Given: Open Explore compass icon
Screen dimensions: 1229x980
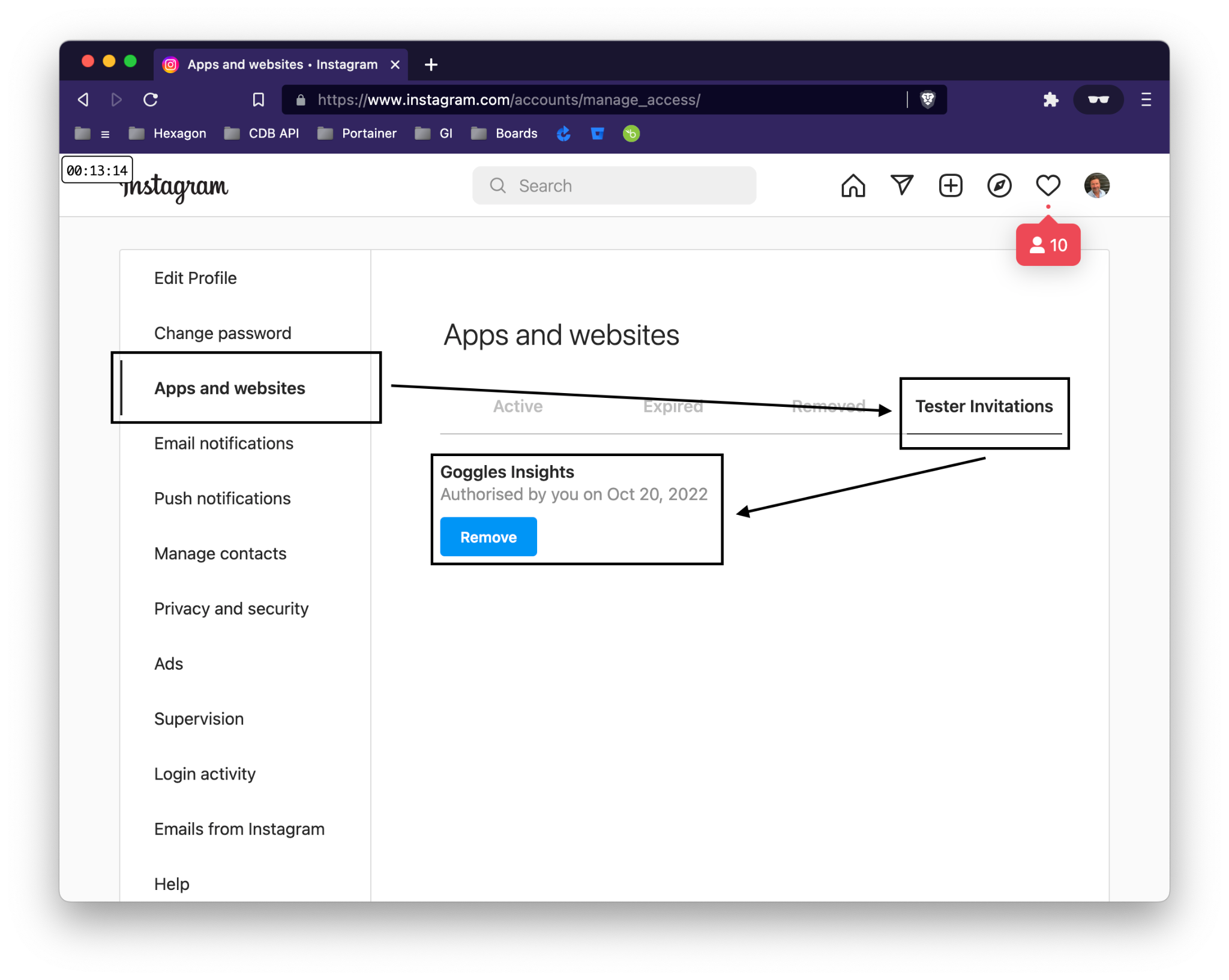Looking at the screenshot, I should click(999, 185).
